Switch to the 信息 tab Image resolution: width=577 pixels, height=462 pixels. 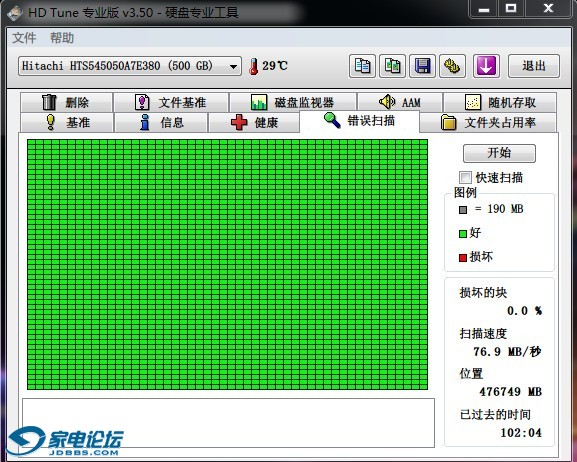click(161, 122)
